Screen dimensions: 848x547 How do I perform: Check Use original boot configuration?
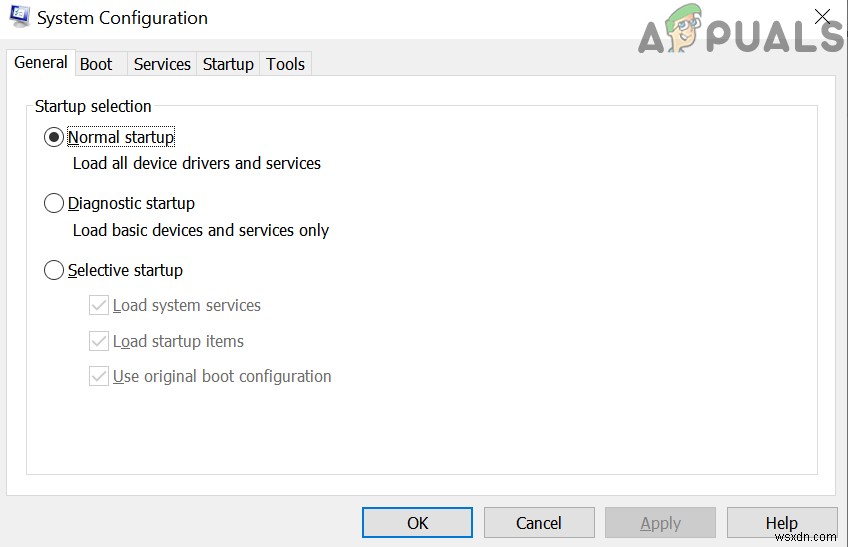(99, 376)
